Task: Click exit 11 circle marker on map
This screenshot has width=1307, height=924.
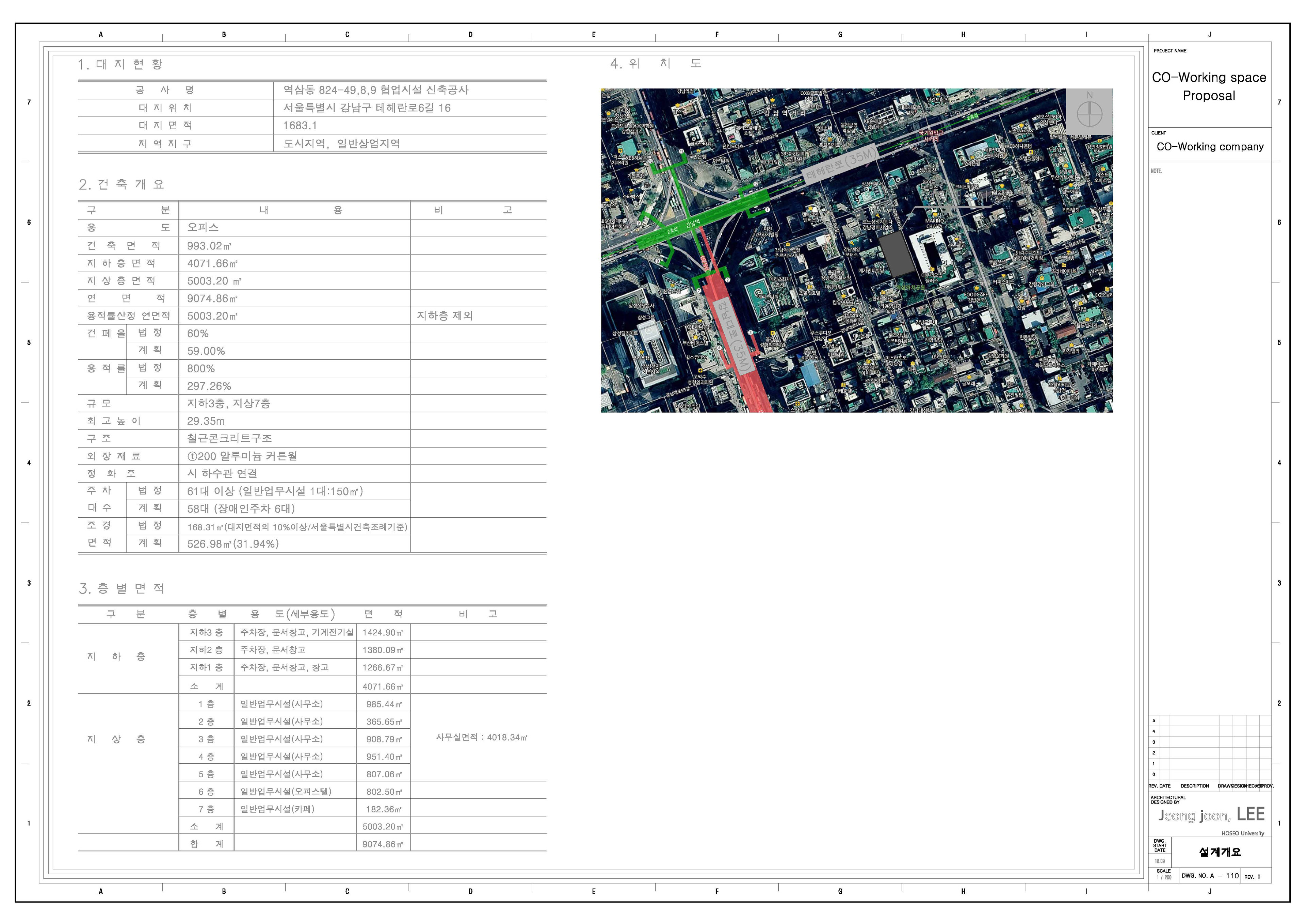Action: pyautogui.click(x=681, y=151)
